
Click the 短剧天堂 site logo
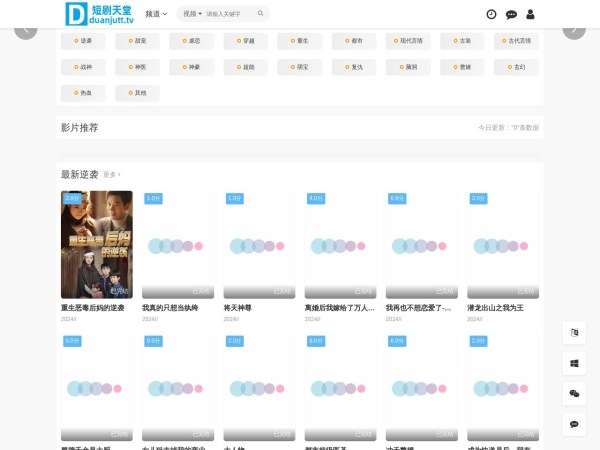[98, 14]
